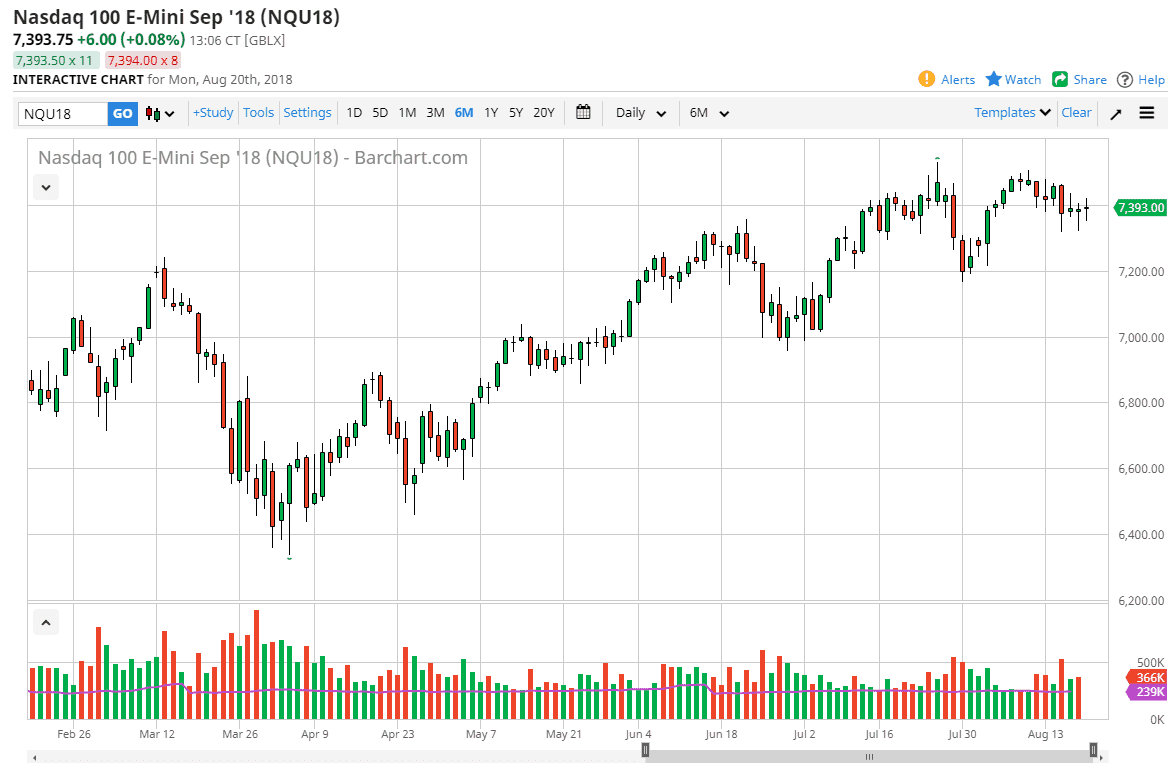Open the candlestick chart type selector
The image size is (1174, 763).
pyautogui.click(x=160, y=113)
